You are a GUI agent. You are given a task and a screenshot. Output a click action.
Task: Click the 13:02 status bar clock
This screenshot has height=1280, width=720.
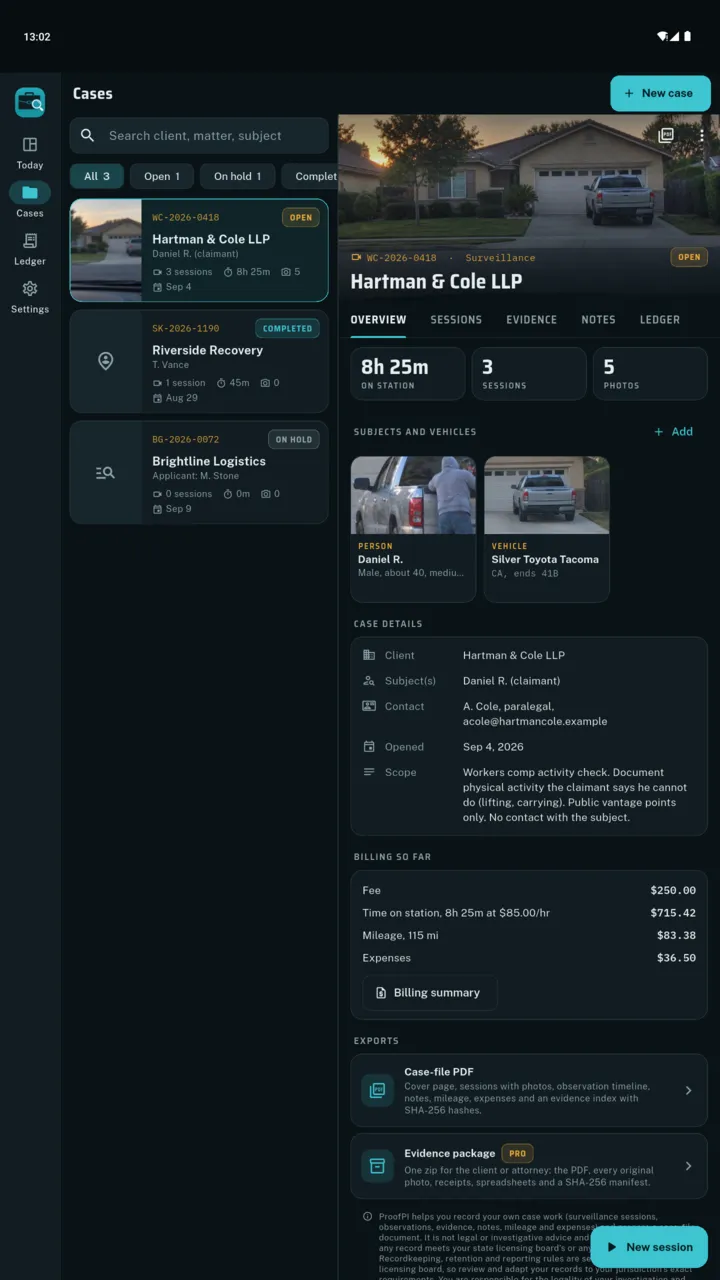(37, 37)
